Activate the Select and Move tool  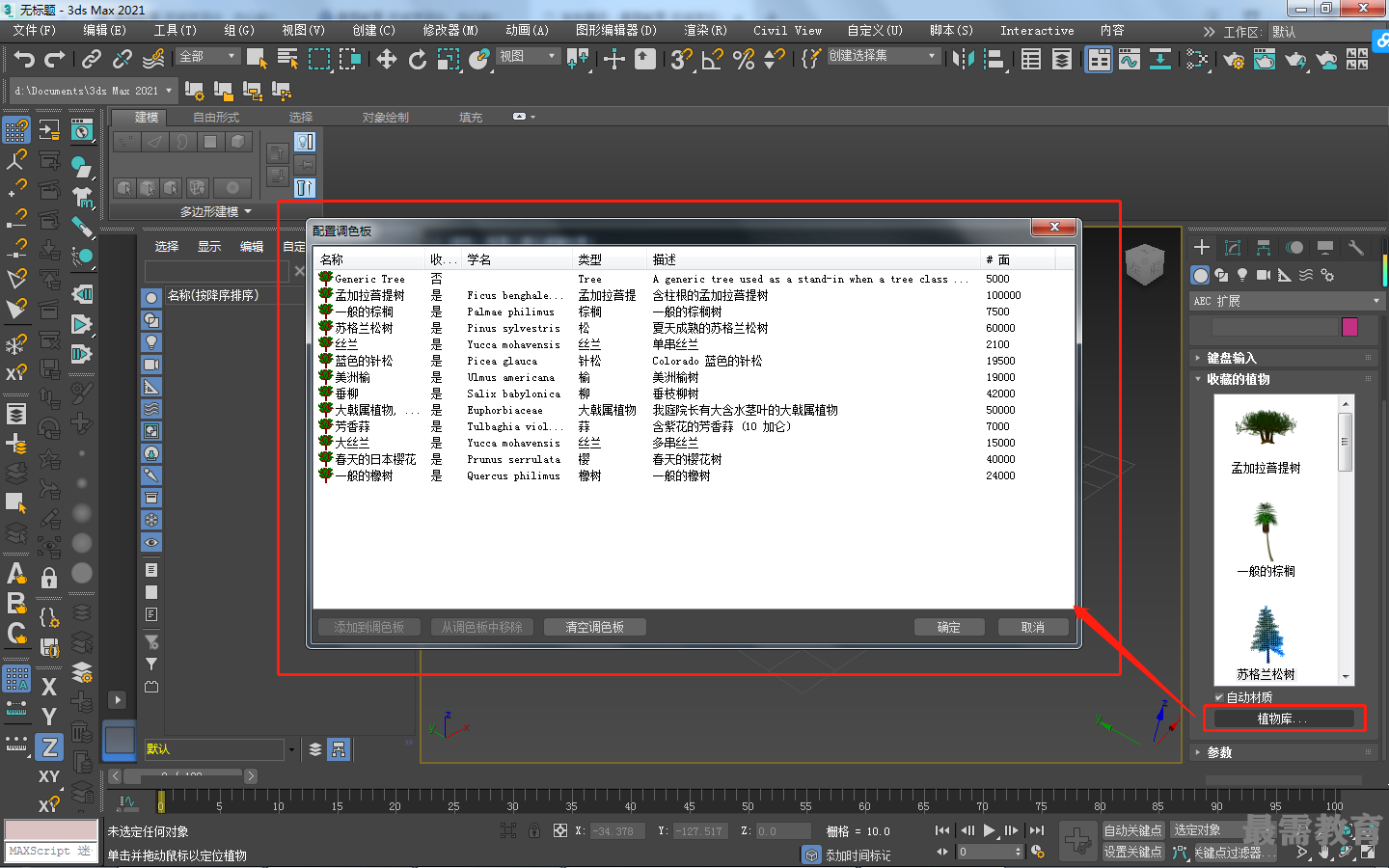[x=387, y=60]
